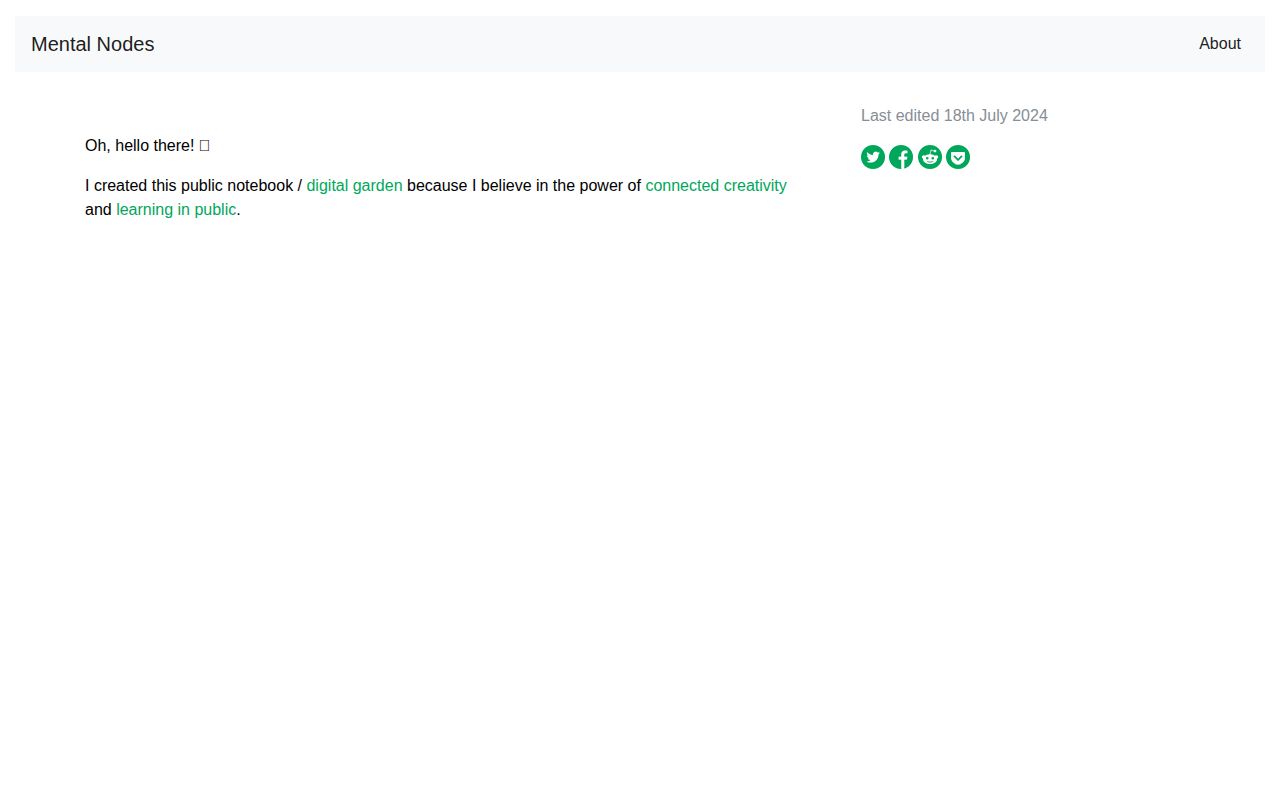
Task: Click the word "Nodes" in site title
Action: (125, 44)
